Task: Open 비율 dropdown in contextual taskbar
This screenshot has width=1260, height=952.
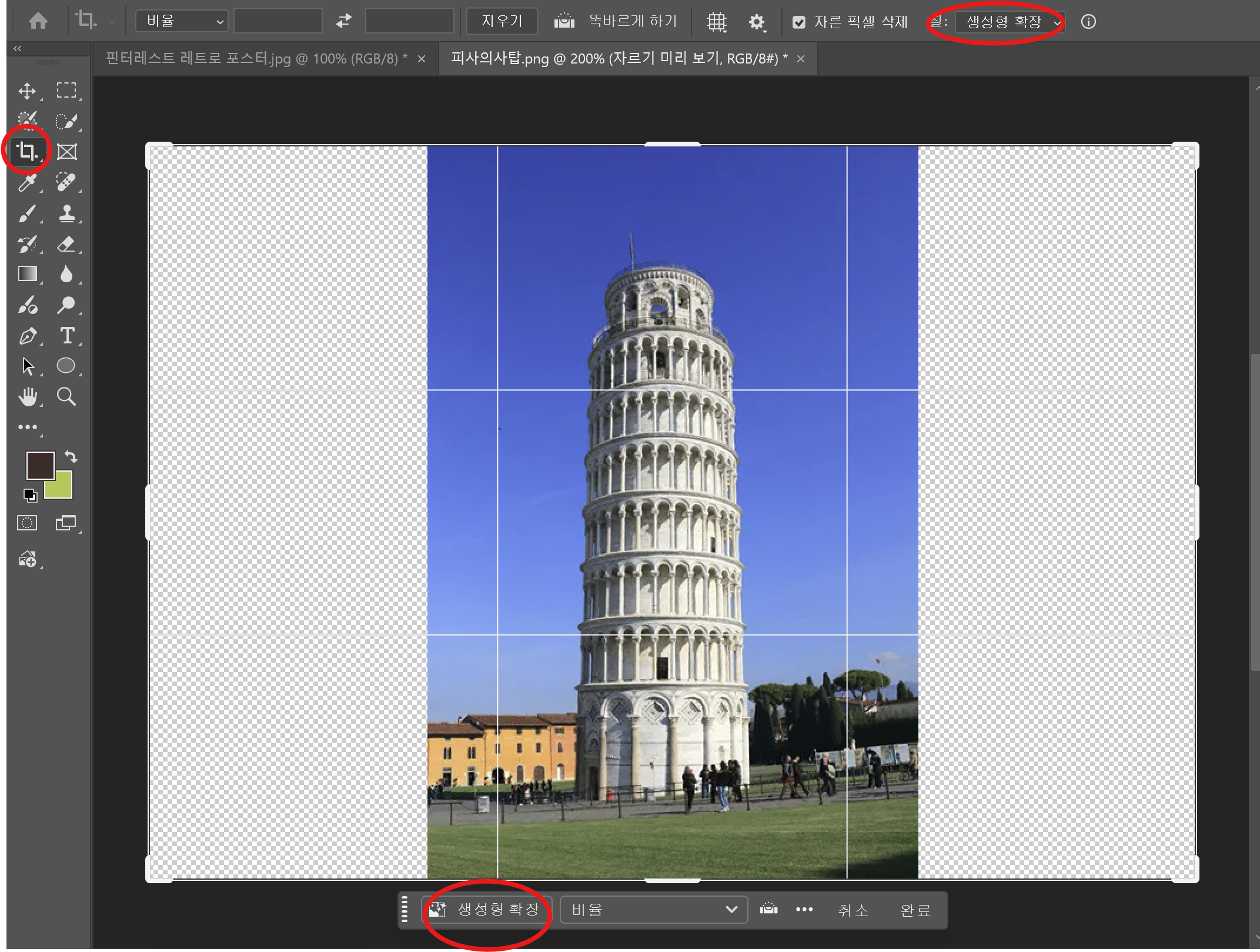Action: (x=653, y=910)
